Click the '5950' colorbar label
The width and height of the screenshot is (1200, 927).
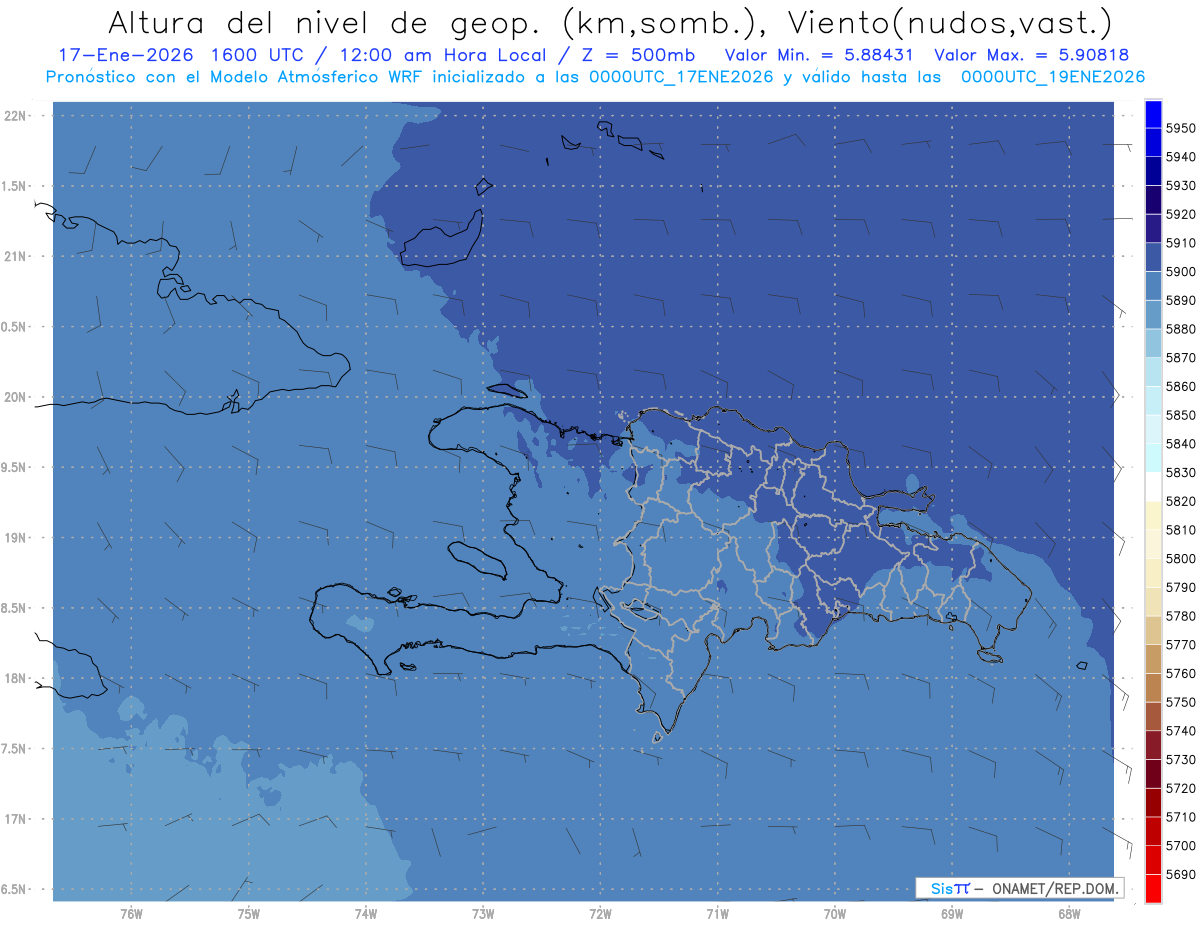[1180, 129]
